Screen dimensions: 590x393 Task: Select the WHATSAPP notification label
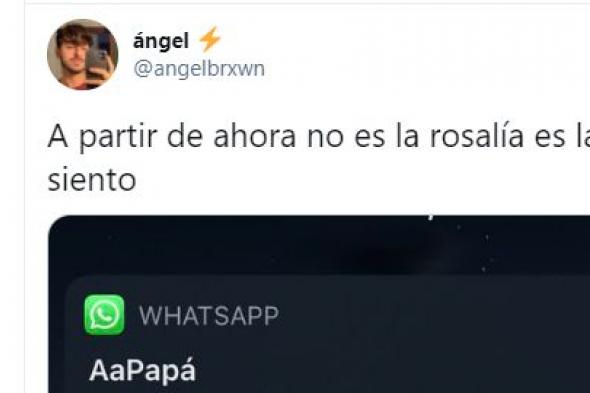click(x=209, y=315)
